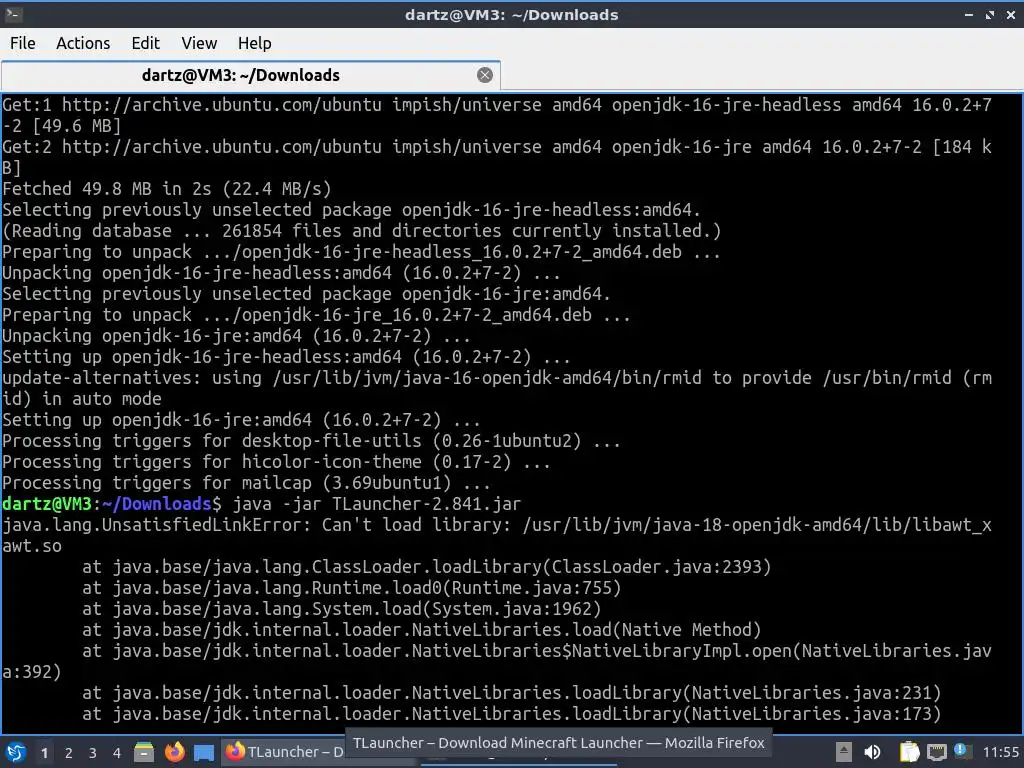
Task: Click 'ClassLoader.loadLibrary(ClassLoader.java:2393)' stack line
Action: pos(426,566)
